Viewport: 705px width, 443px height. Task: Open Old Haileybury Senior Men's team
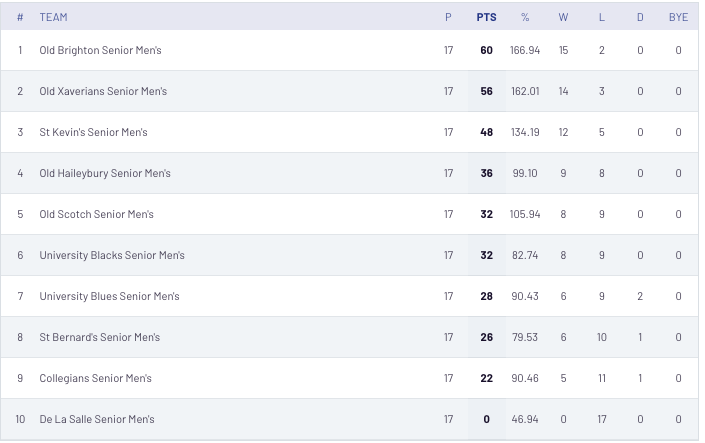105,173
